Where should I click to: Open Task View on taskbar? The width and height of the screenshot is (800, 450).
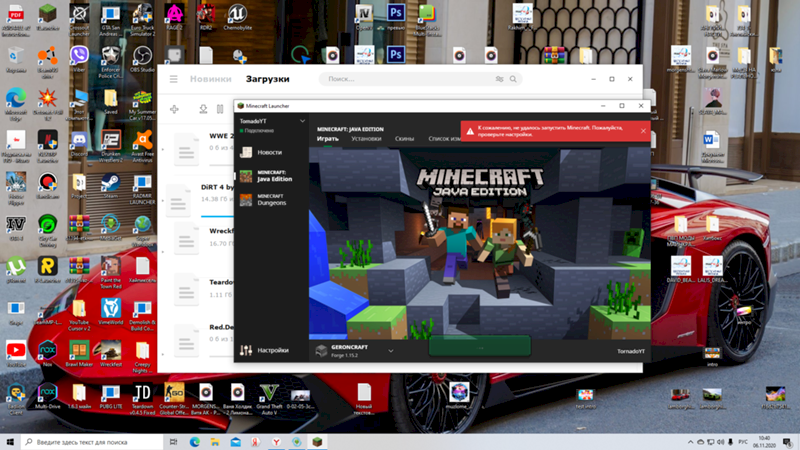(x=173, y=442)
